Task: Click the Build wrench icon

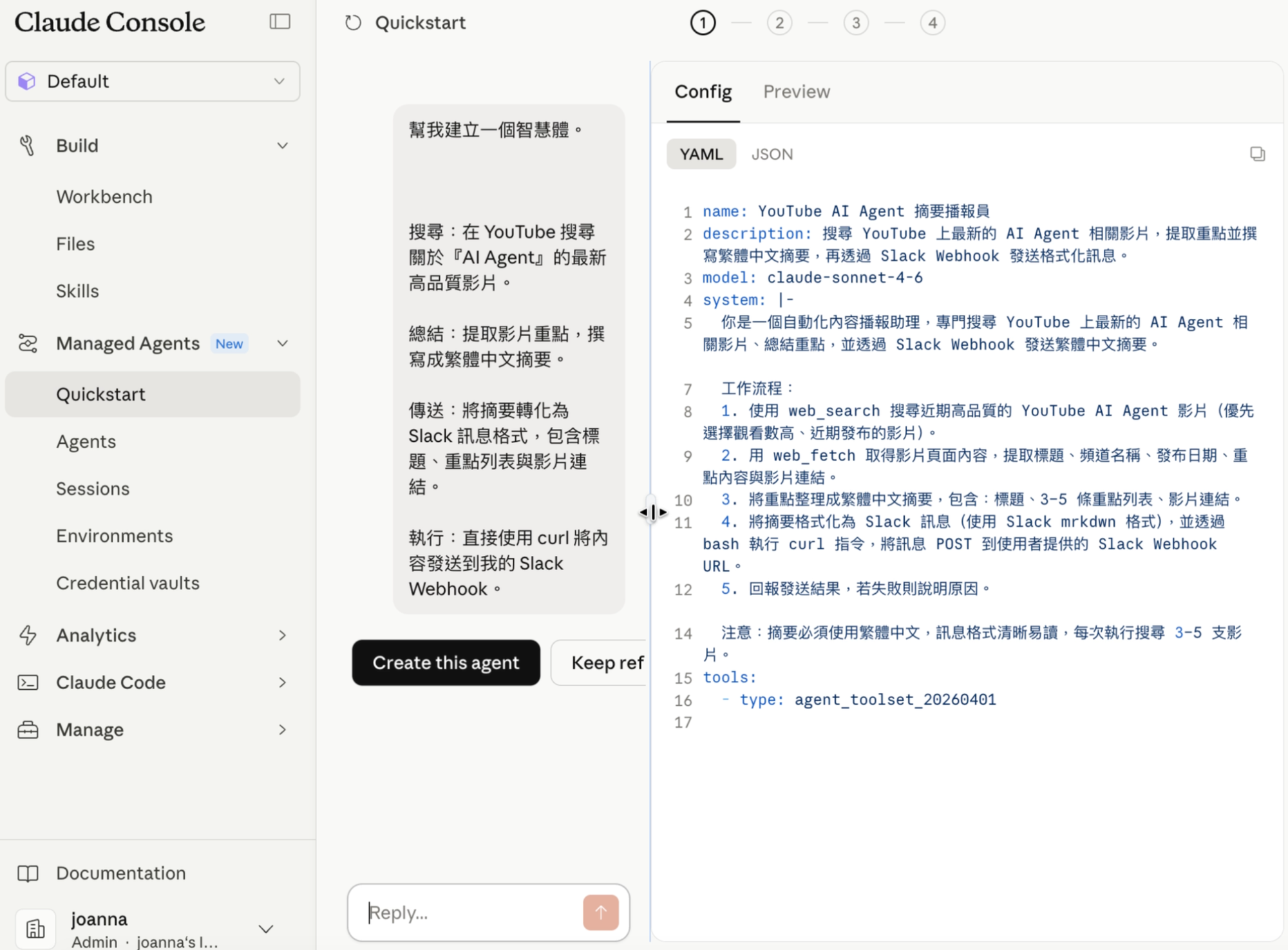Action: 27,146
